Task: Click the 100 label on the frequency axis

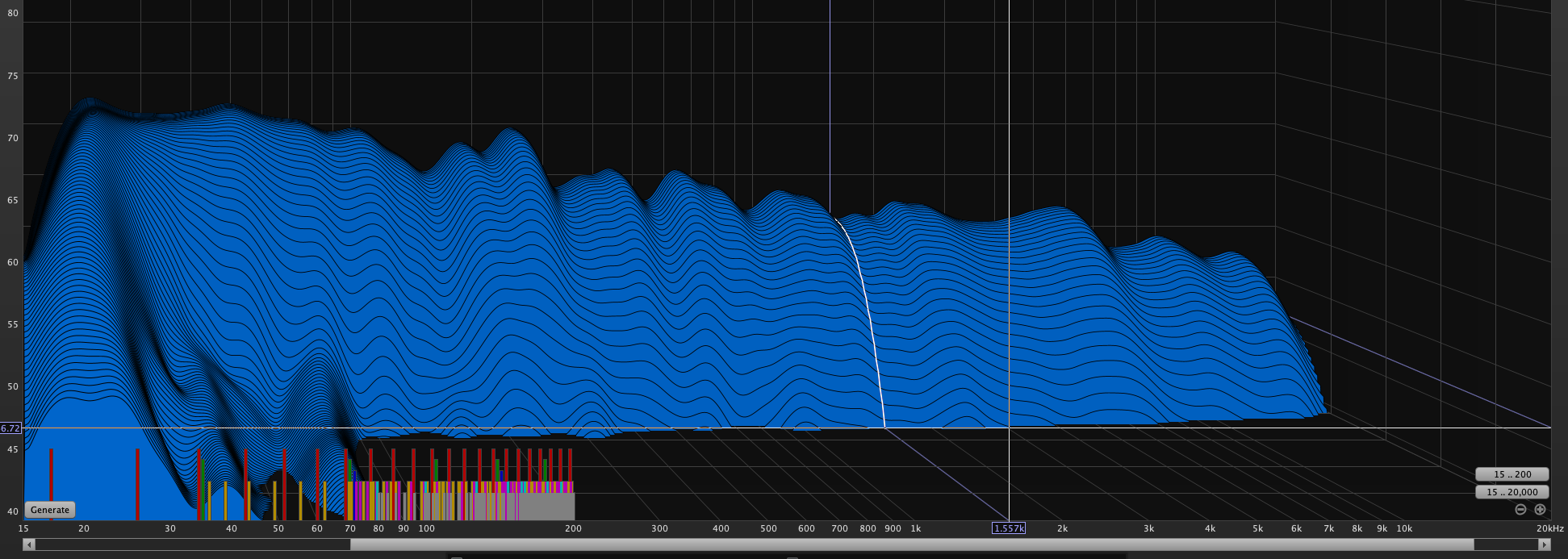Action: click(426, 529)
